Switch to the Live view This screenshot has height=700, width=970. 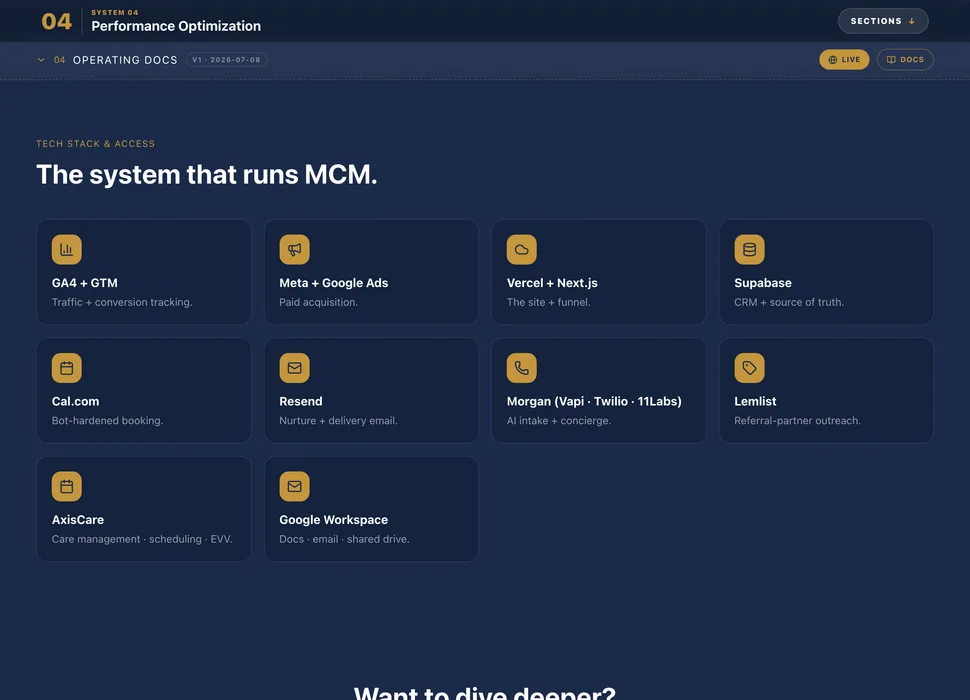pyautogui.click(x=844, y=59)
